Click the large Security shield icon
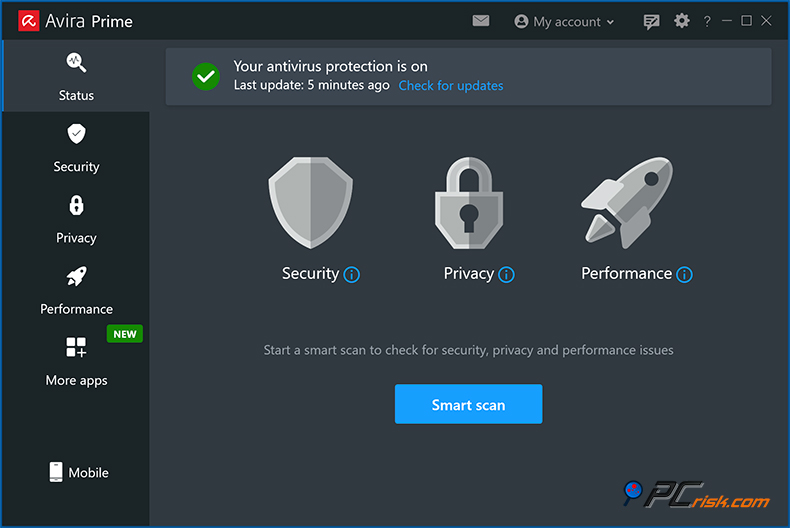The width and height of the screenshot is (790, 528). pyautogui.click(x=310, y=203)
